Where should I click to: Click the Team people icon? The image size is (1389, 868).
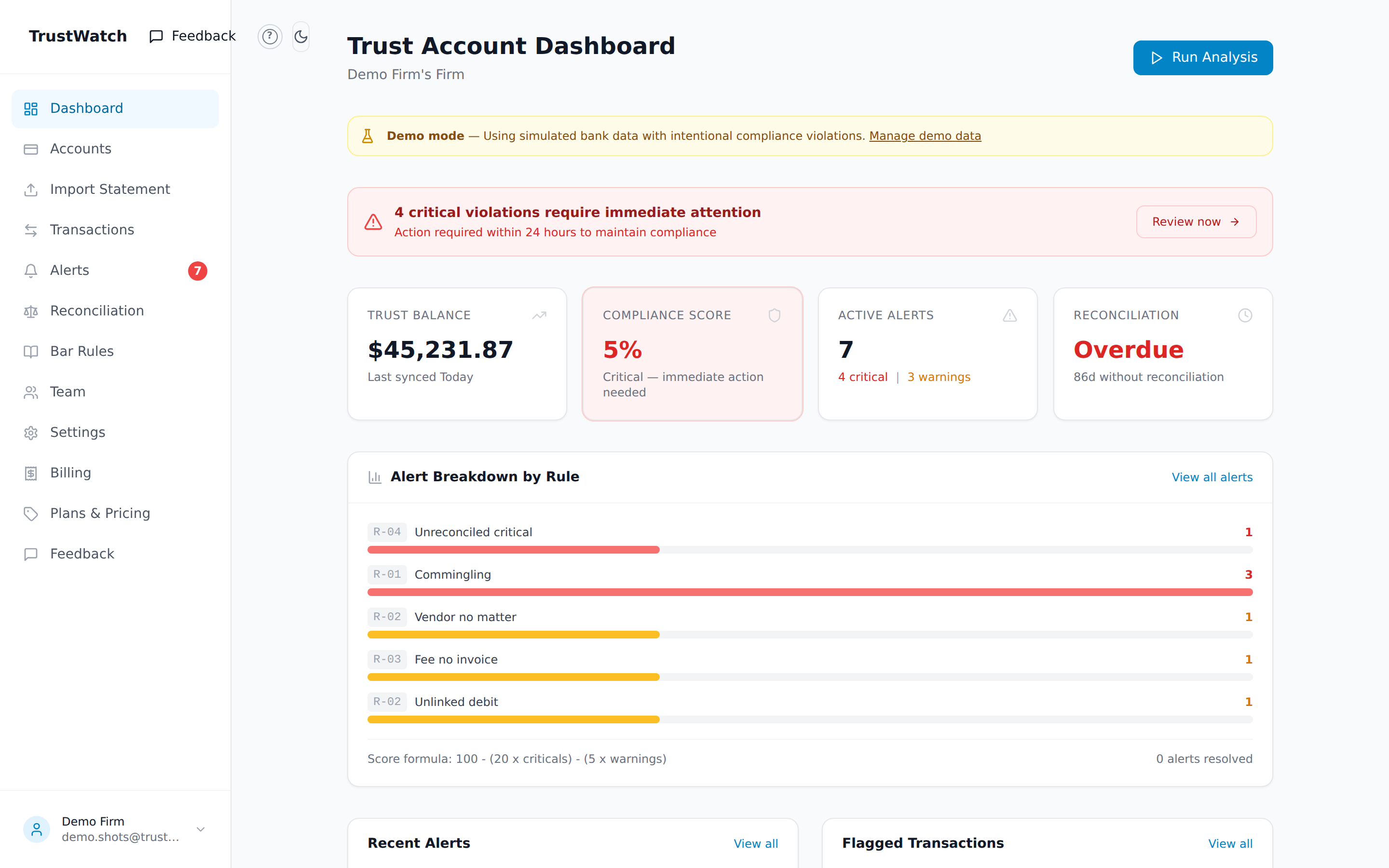[31, 392]
